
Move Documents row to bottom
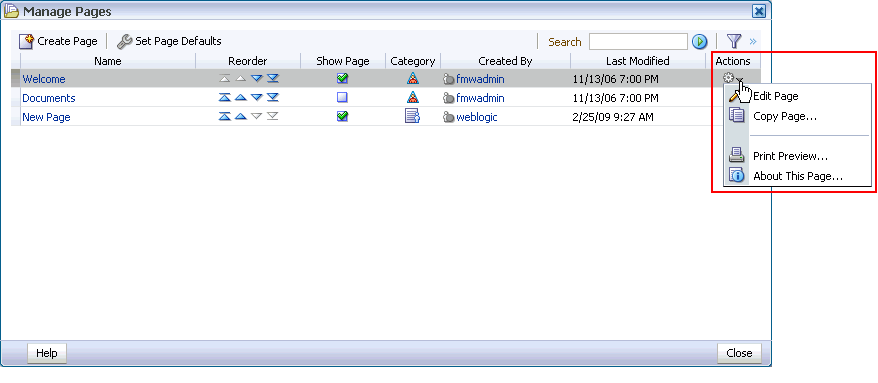tap(273, 98)
